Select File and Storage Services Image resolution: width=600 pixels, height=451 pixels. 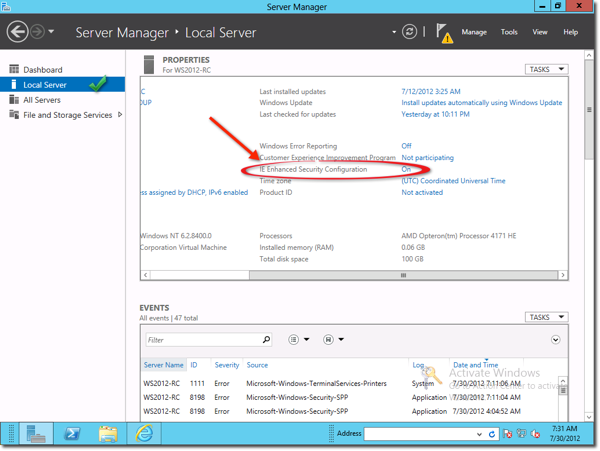click(x=67, y=115)
